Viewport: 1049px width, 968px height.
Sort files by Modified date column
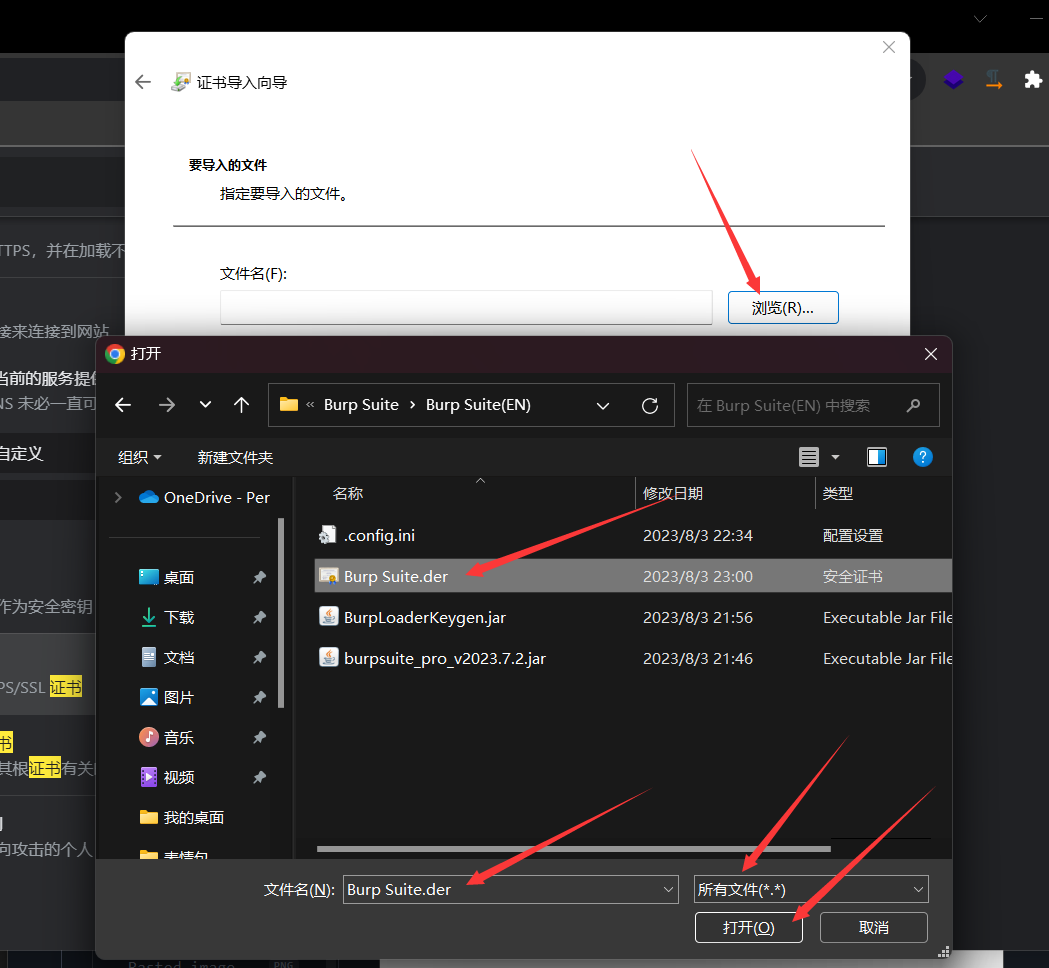point(673,493)
